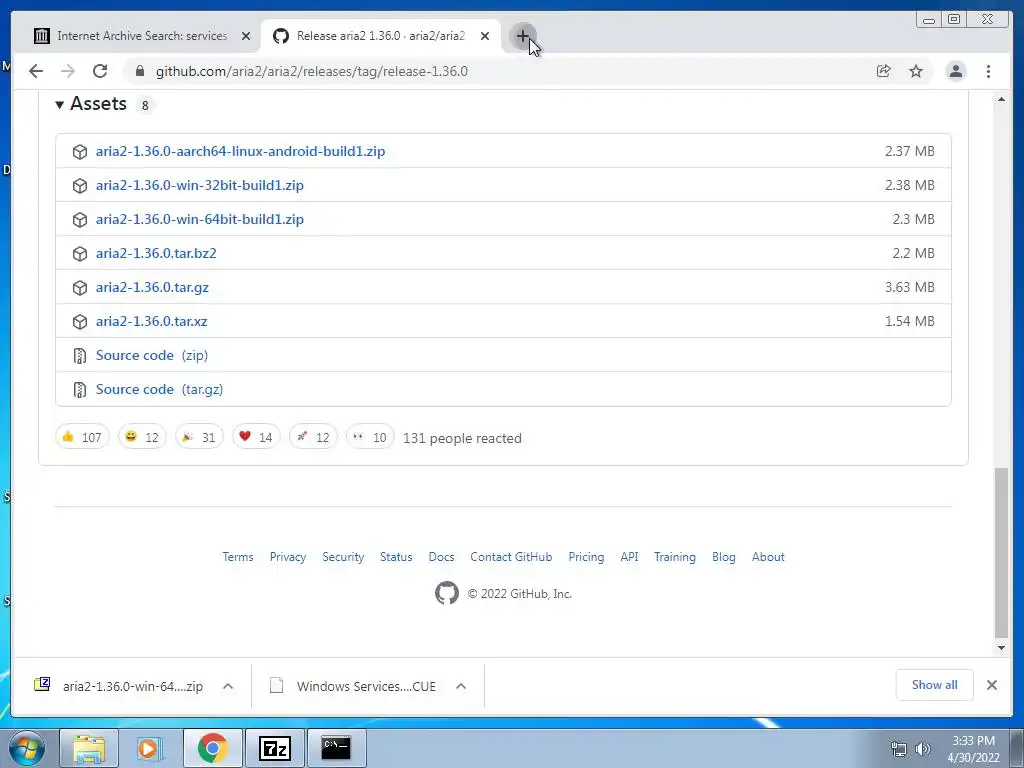Image resolution: width=1024 pixels, height=768 pixels.
Task: Open the Chrome profile menu
Action: 955,71
